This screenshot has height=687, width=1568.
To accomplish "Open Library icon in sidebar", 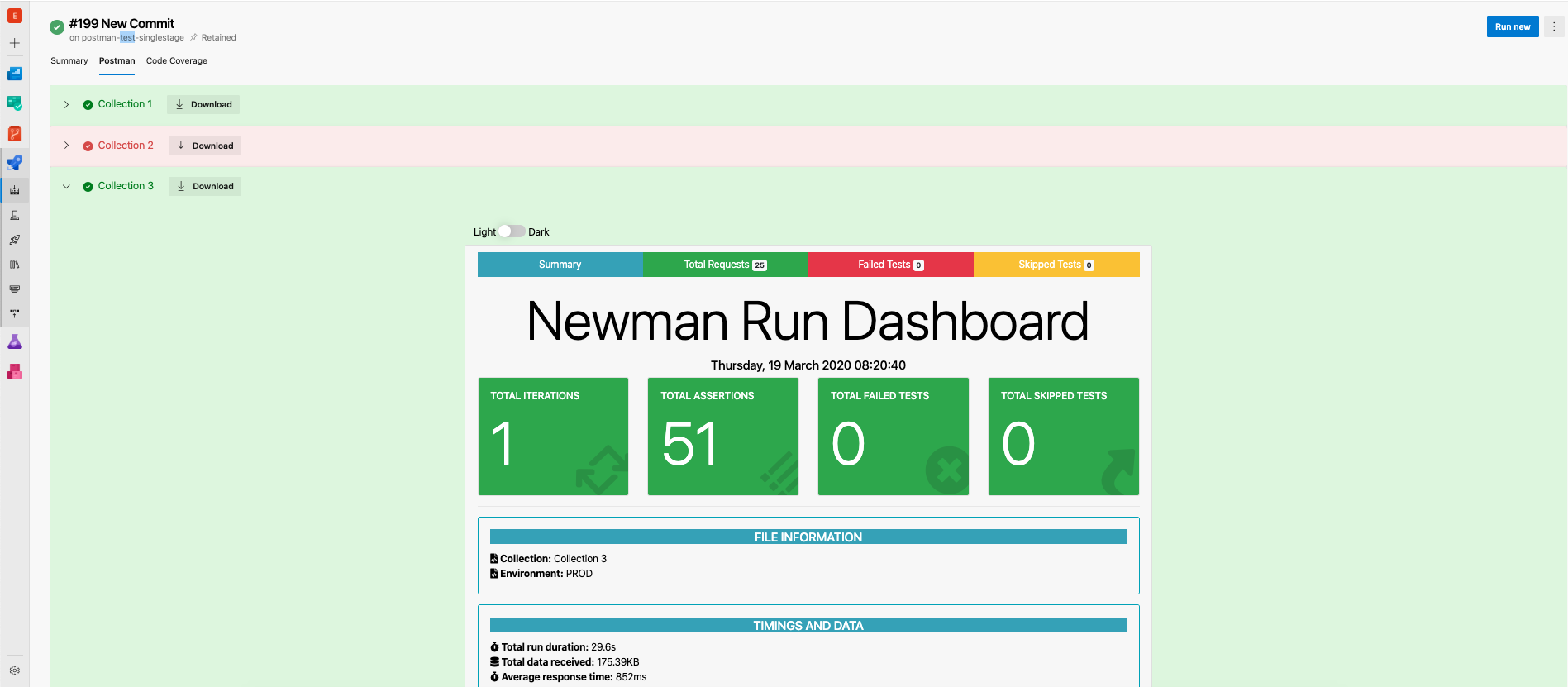I will click(15, 265).
